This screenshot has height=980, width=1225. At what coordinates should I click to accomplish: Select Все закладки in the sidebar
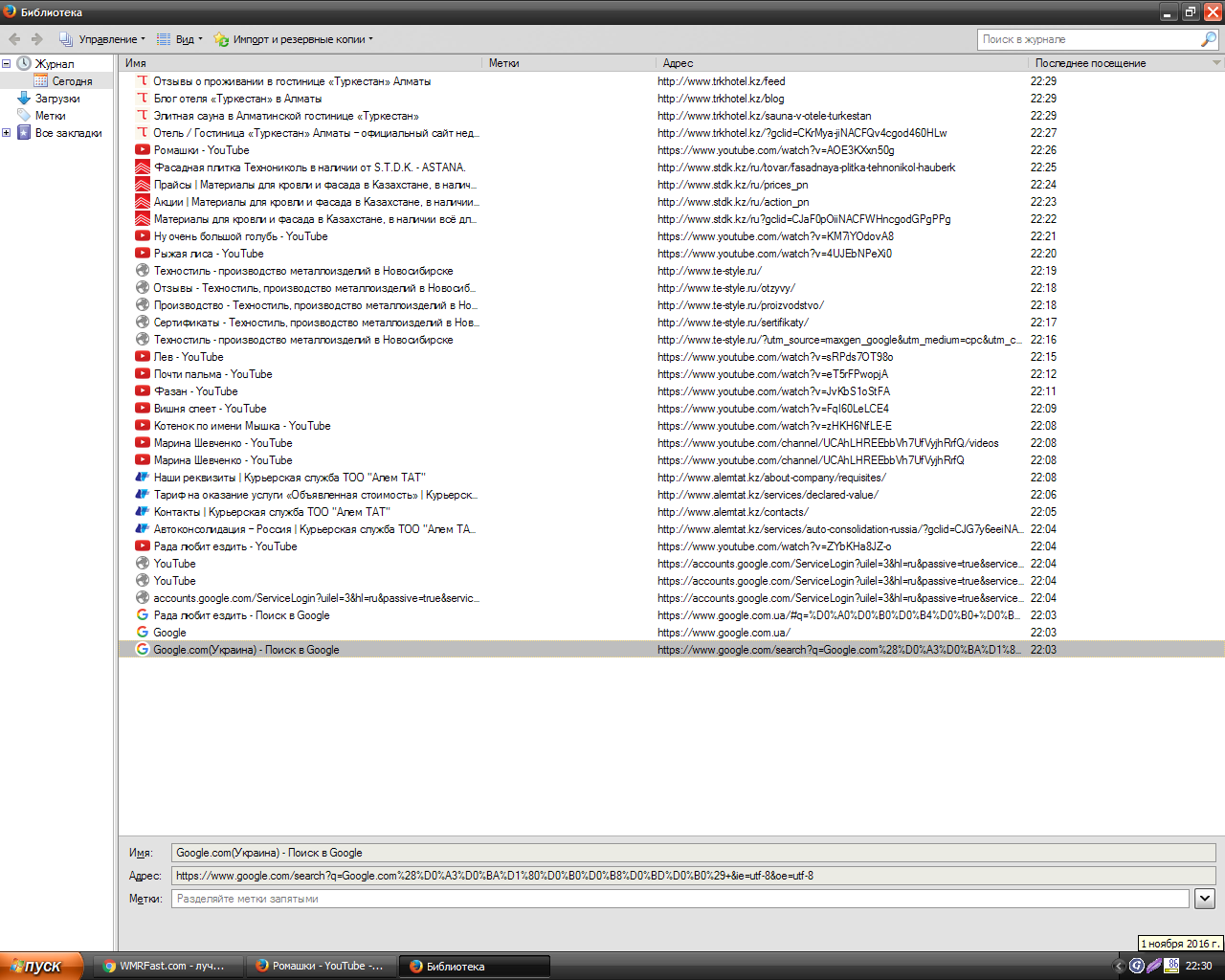(68, 133)
